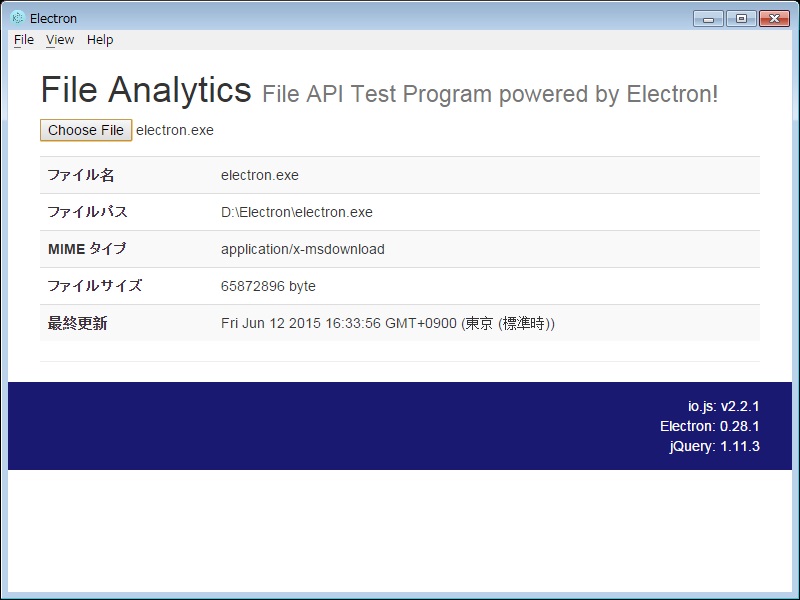Open the Help menu

click(100, 40)
